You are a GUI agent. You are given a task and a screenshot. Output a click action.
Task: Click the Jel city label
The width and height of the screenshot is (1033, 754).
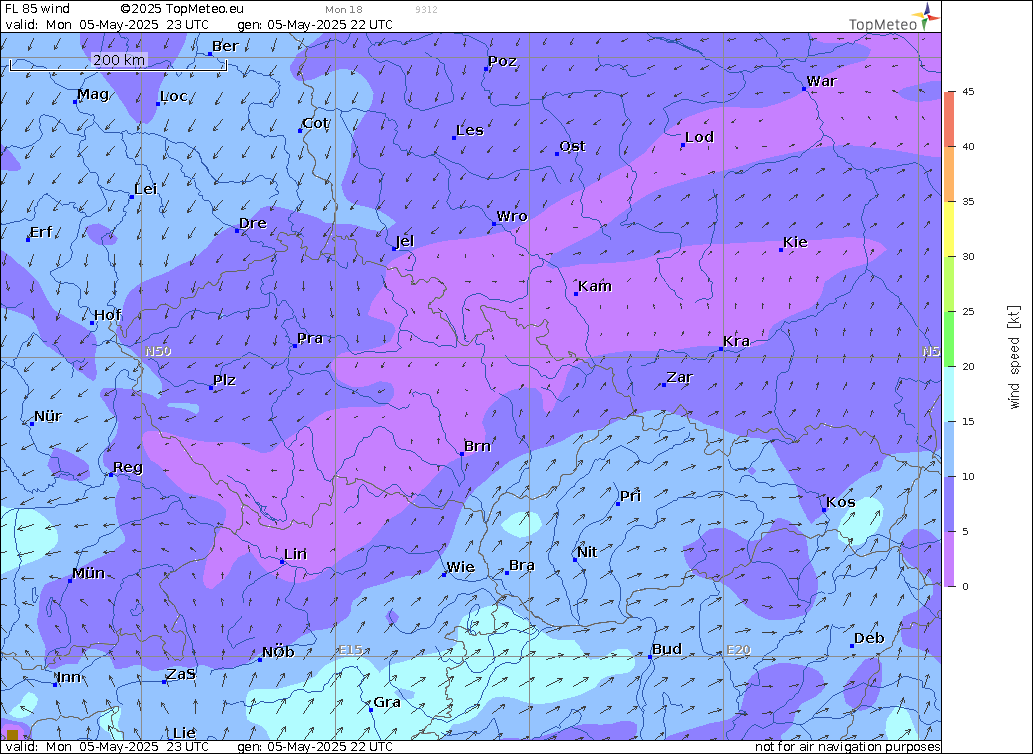[405, 241]
